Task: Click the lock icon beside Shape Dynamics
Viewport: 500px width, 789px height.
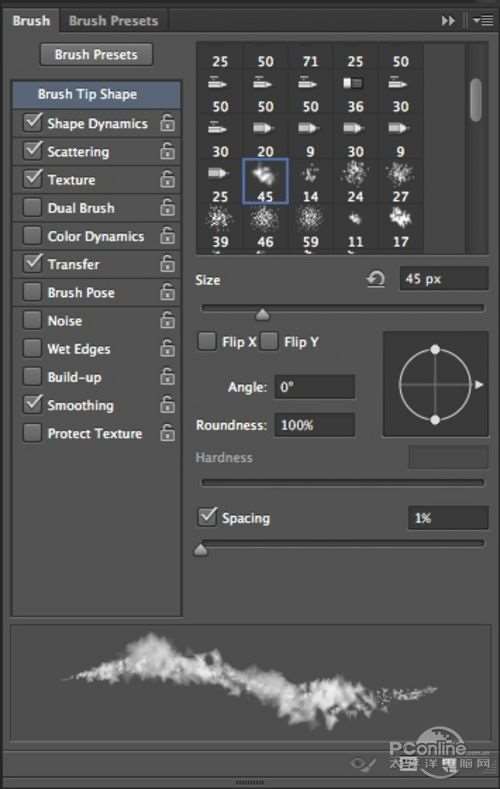Action: 168,123
